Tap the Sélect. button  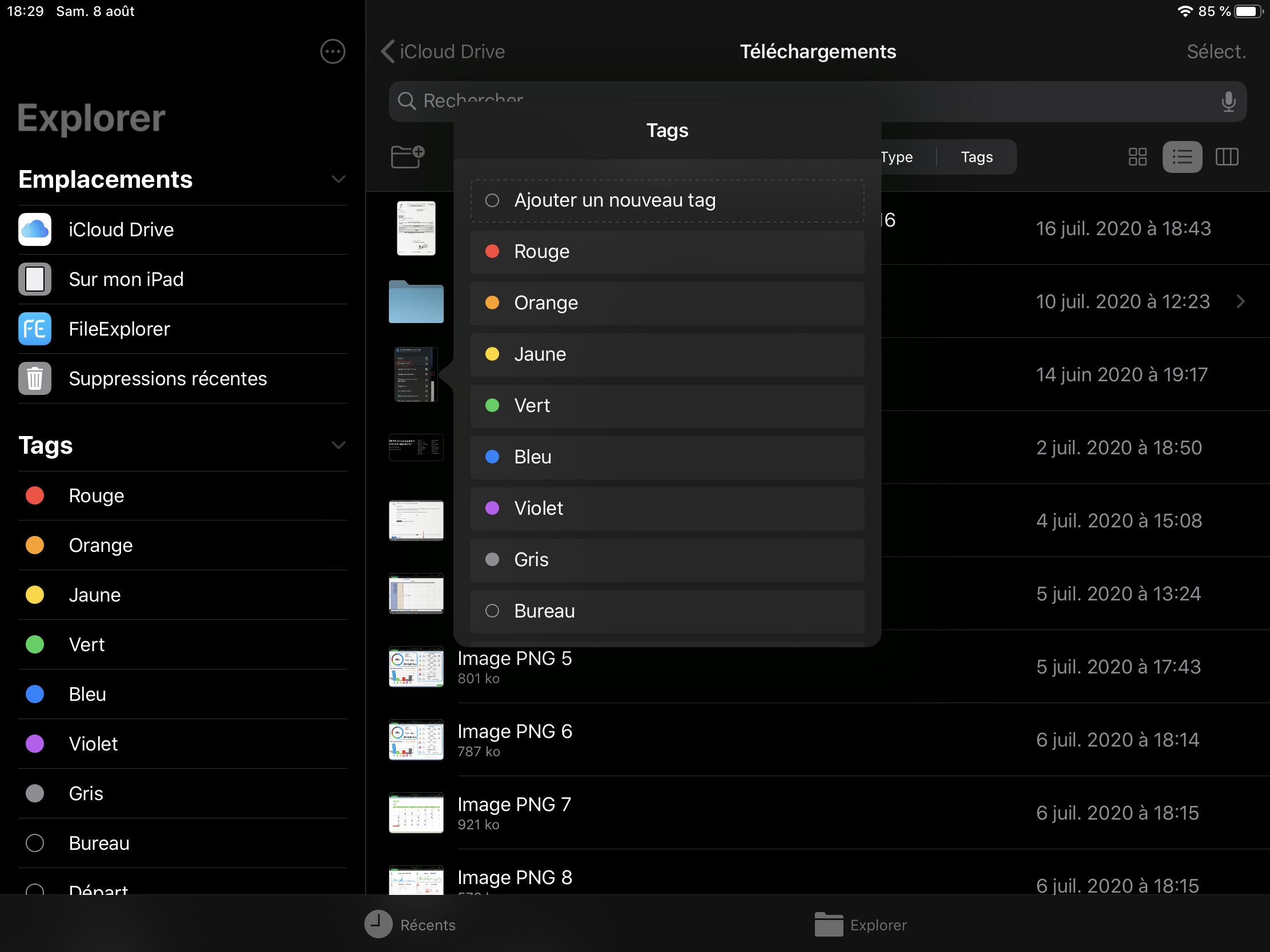coord(1215,51)
